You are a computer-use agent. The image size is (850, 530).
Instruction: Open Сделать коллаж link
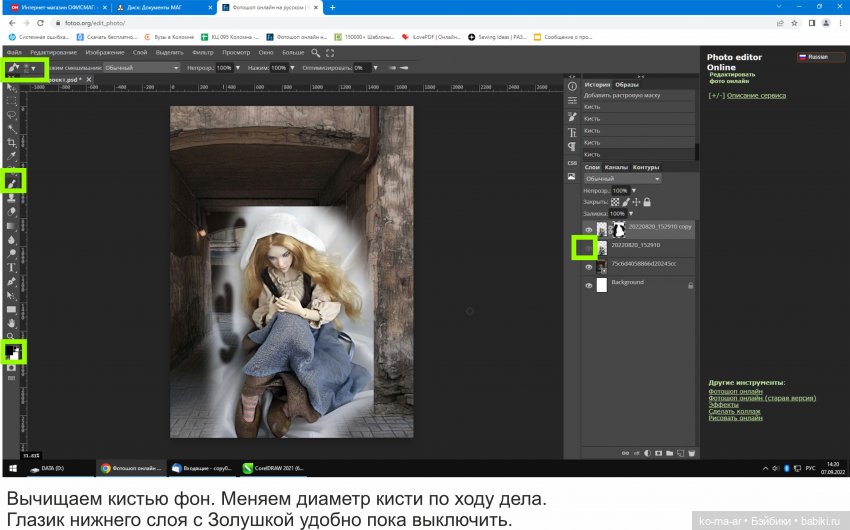tap(734, 411)
